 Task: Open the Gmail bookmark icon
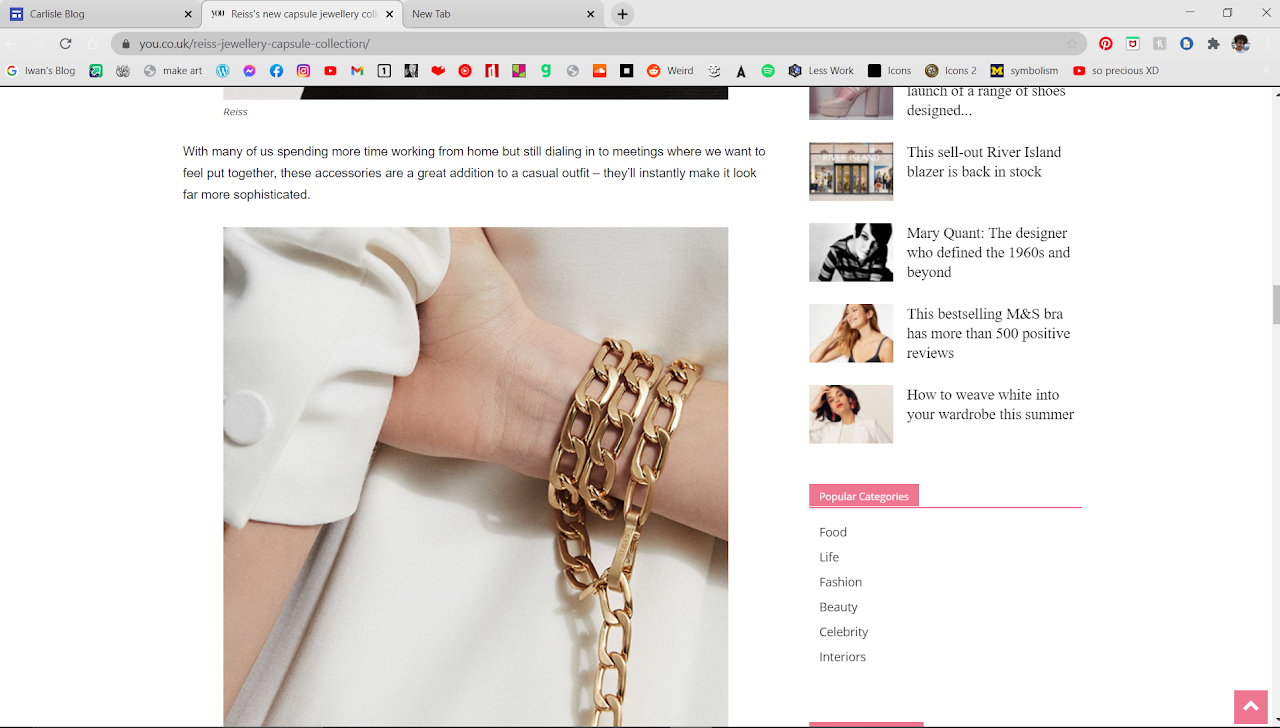(357, 71)
